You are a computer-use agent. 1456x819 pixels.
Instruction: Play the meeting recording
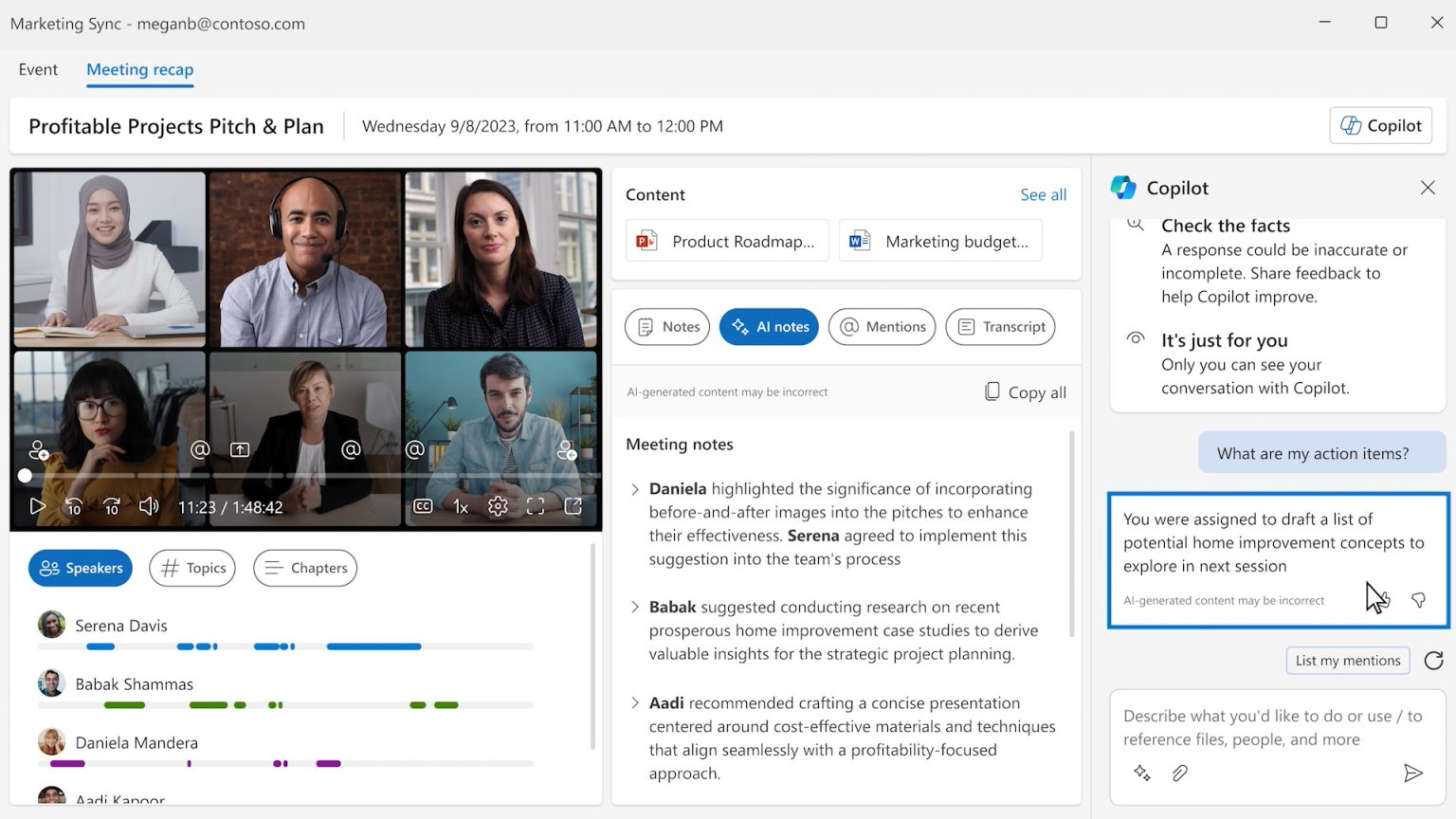[37, 506]
